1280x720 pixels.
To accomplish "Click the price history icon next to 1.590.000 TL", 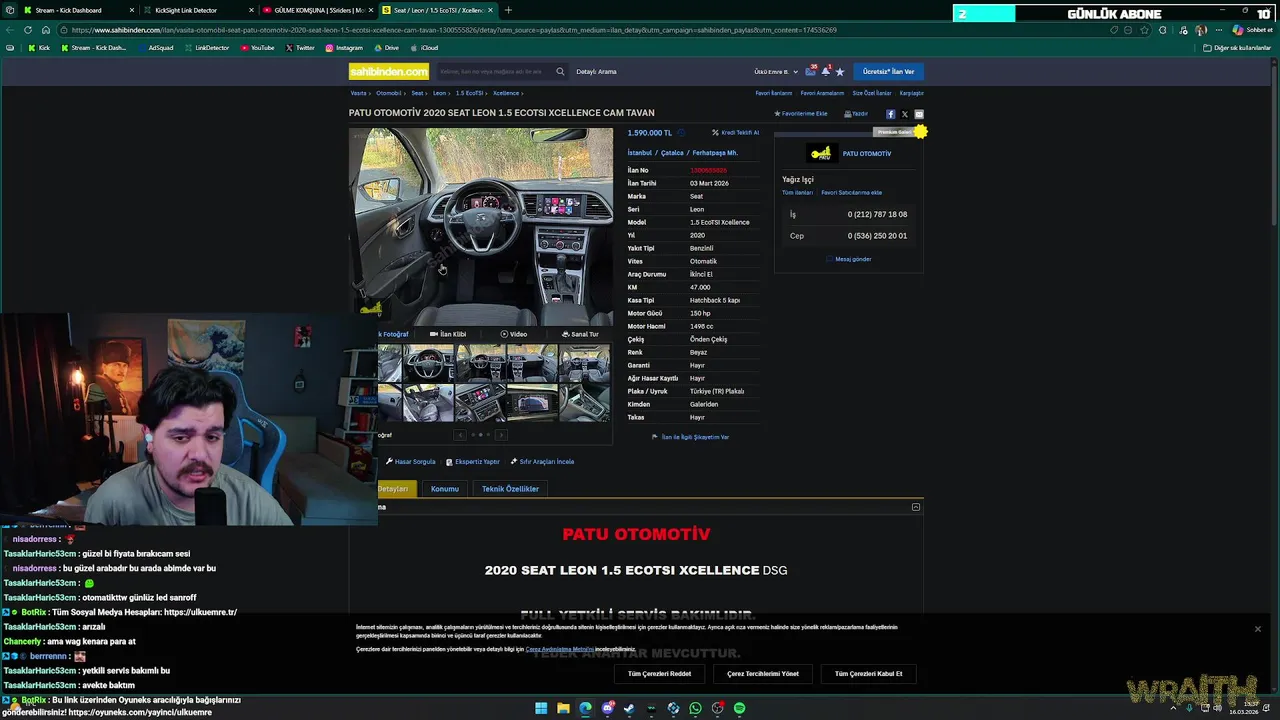I will 682,132.
